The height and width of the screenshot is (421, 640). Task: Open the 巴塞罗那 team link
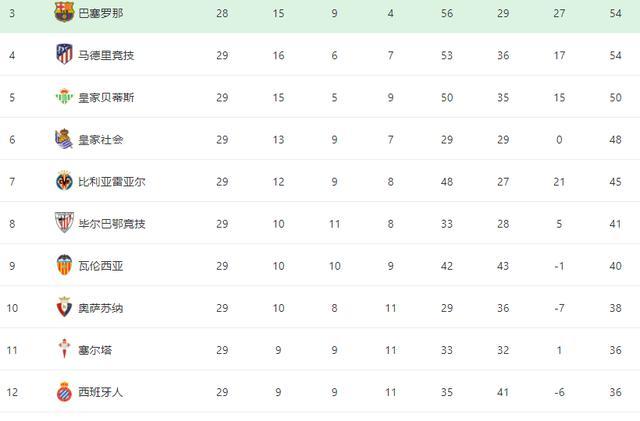coord(103,12)
